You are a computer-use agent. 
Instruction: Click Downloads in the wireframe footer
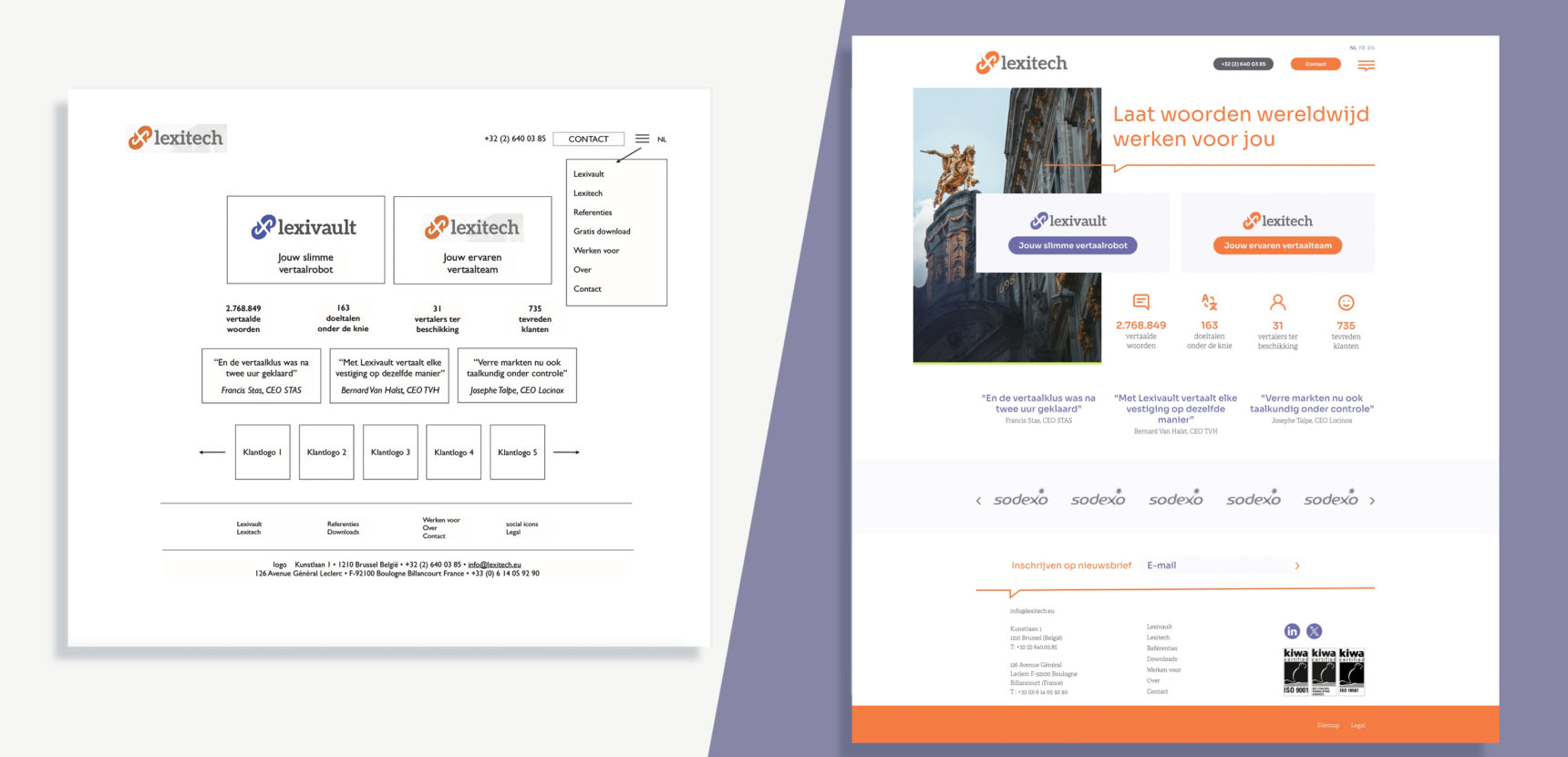(x=343, y=532)
